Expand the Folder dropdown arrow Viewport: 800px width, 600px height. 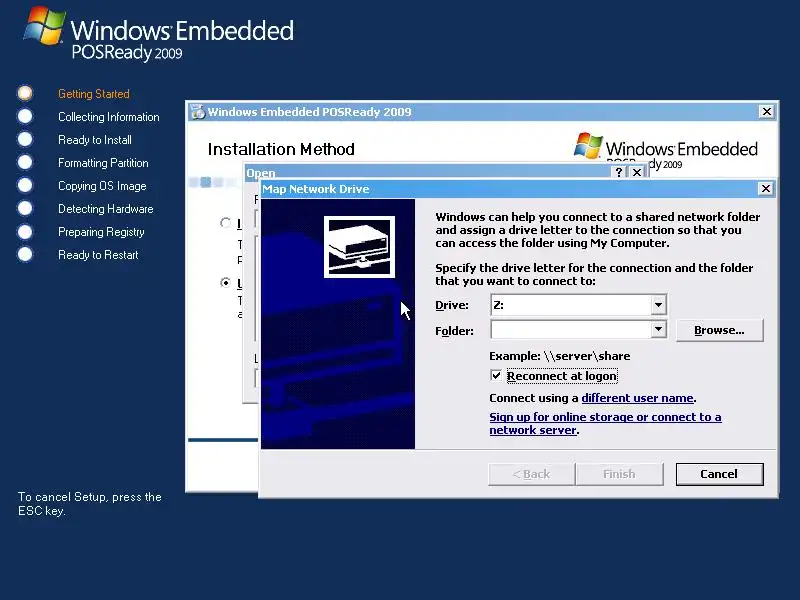click(658, 330)
